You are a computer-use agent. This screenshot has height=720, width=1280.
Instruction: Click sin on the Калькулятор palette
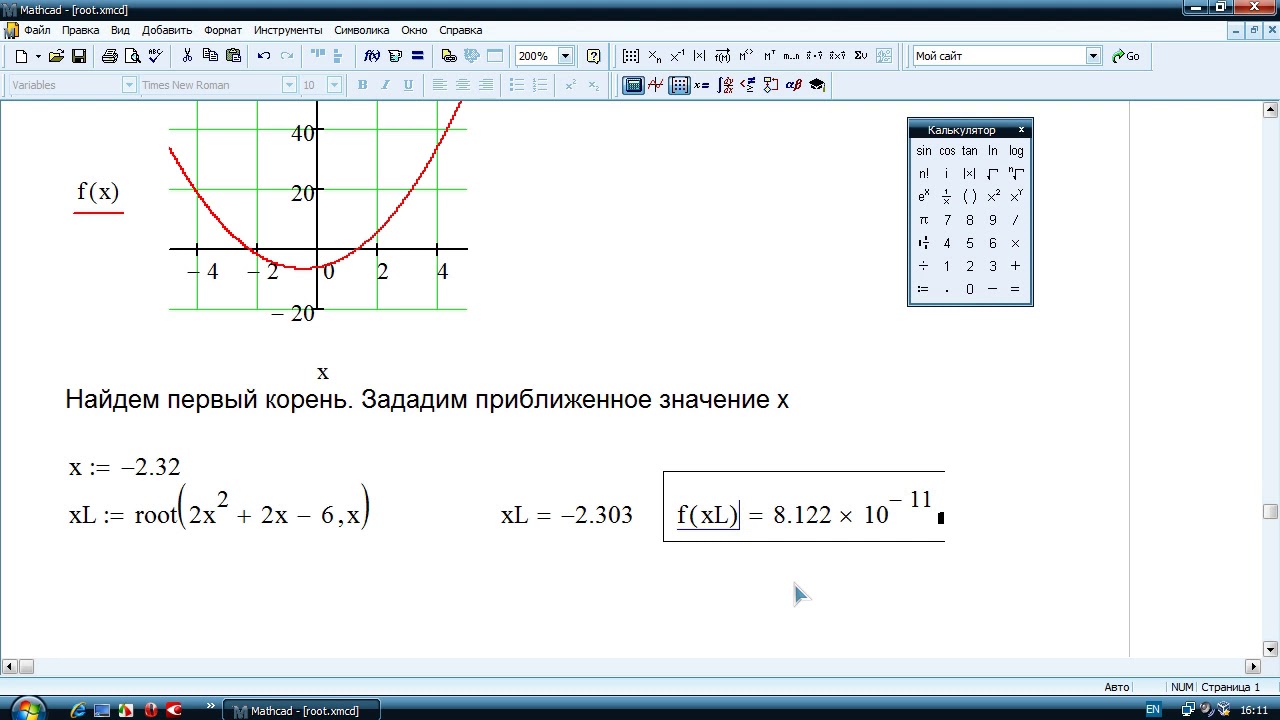pyautogui.click(x=924, y=151)
